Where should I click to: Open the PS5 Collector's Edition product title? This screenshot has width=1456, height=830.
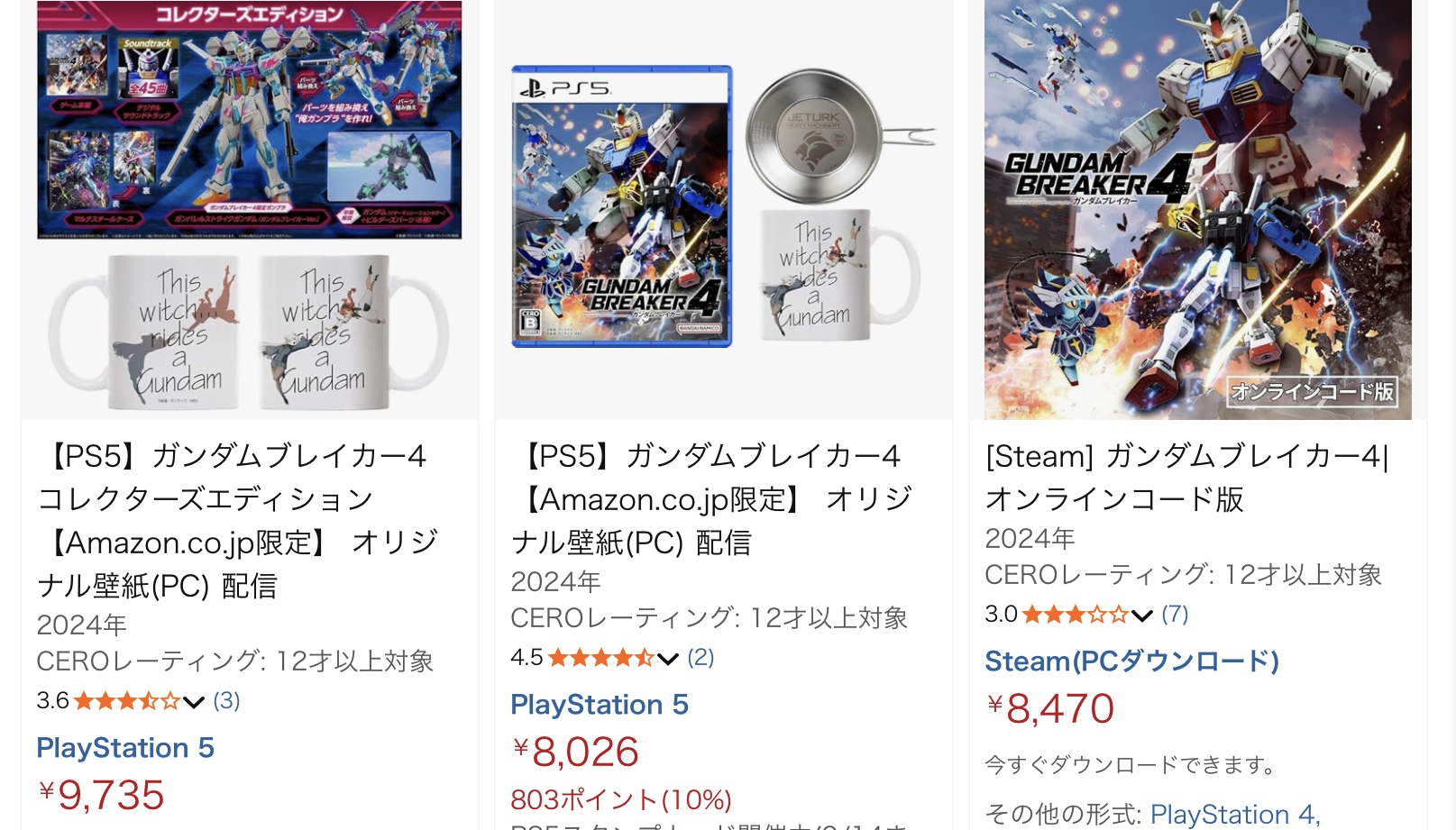point(239,521)
